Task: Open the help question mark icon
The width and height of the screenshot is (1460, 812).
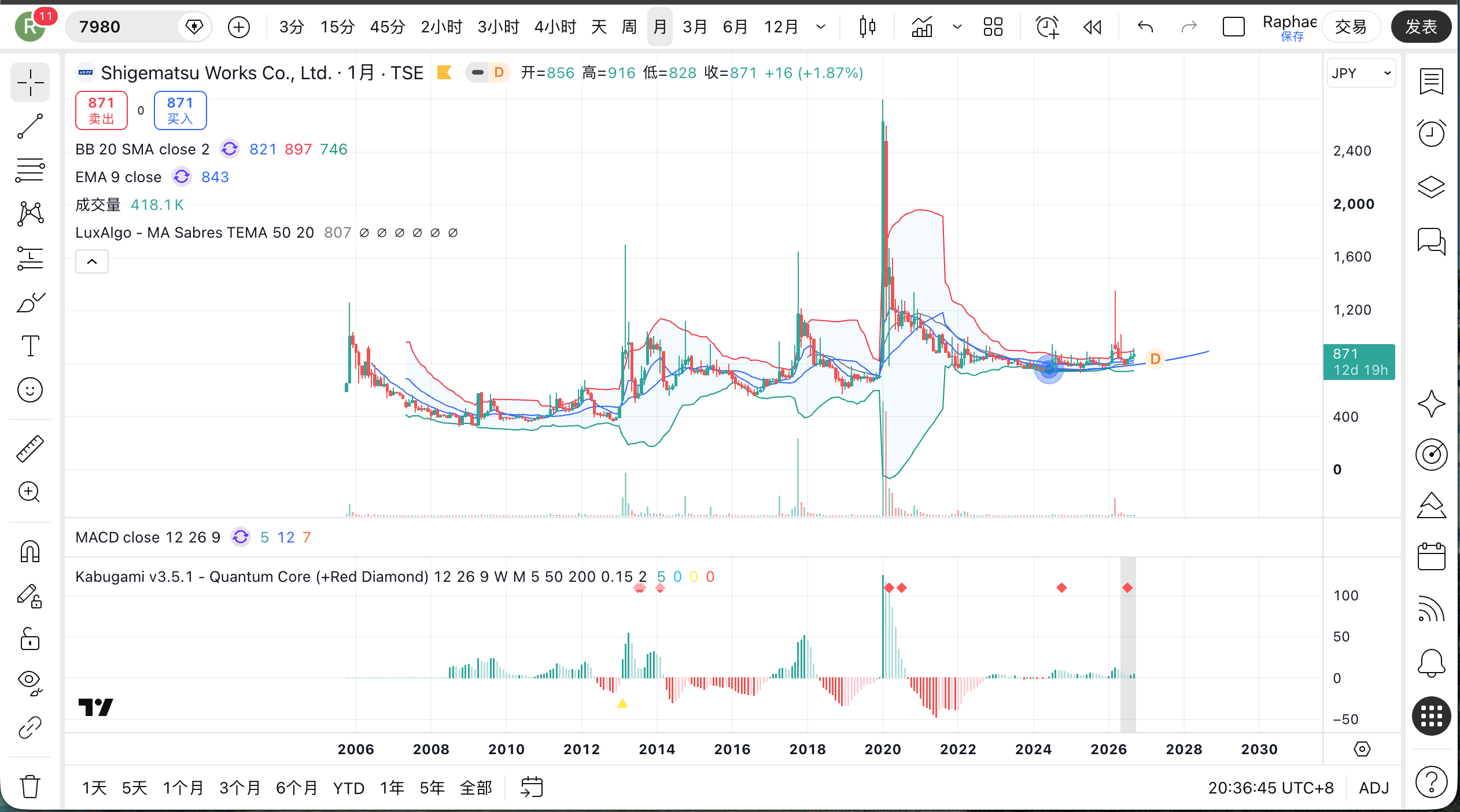Action: click(x=1432, y=782)
